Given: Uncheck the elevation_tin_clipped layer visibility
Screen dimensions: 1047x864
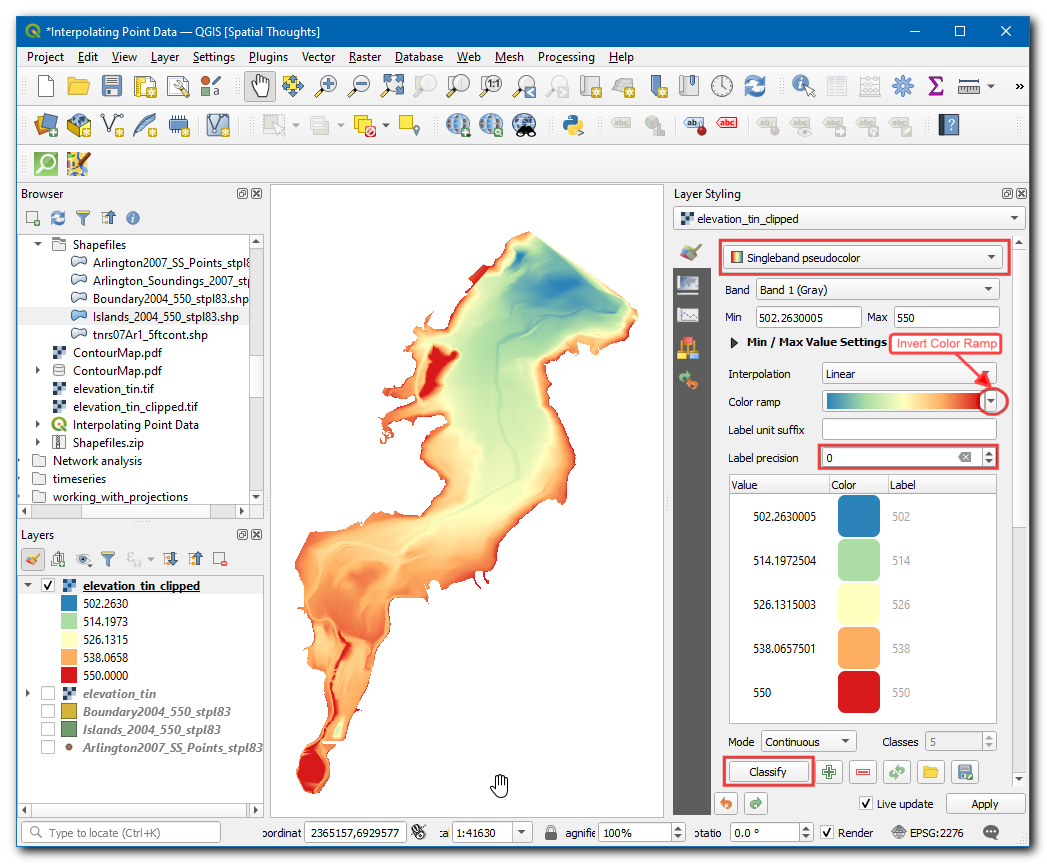Looking at the screenshot, I should pyautogui.click(x=48, y=586).
